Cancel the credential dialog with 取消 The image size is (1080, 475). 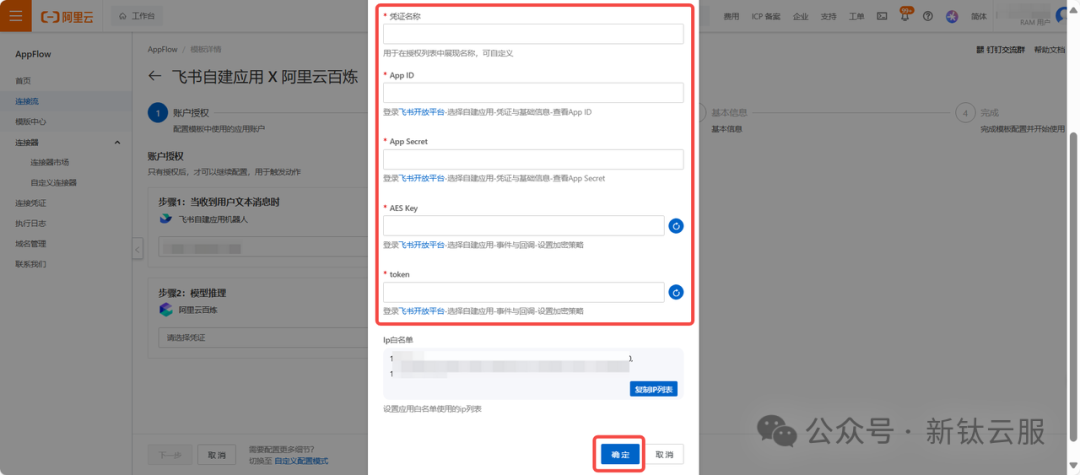(664, 455)
